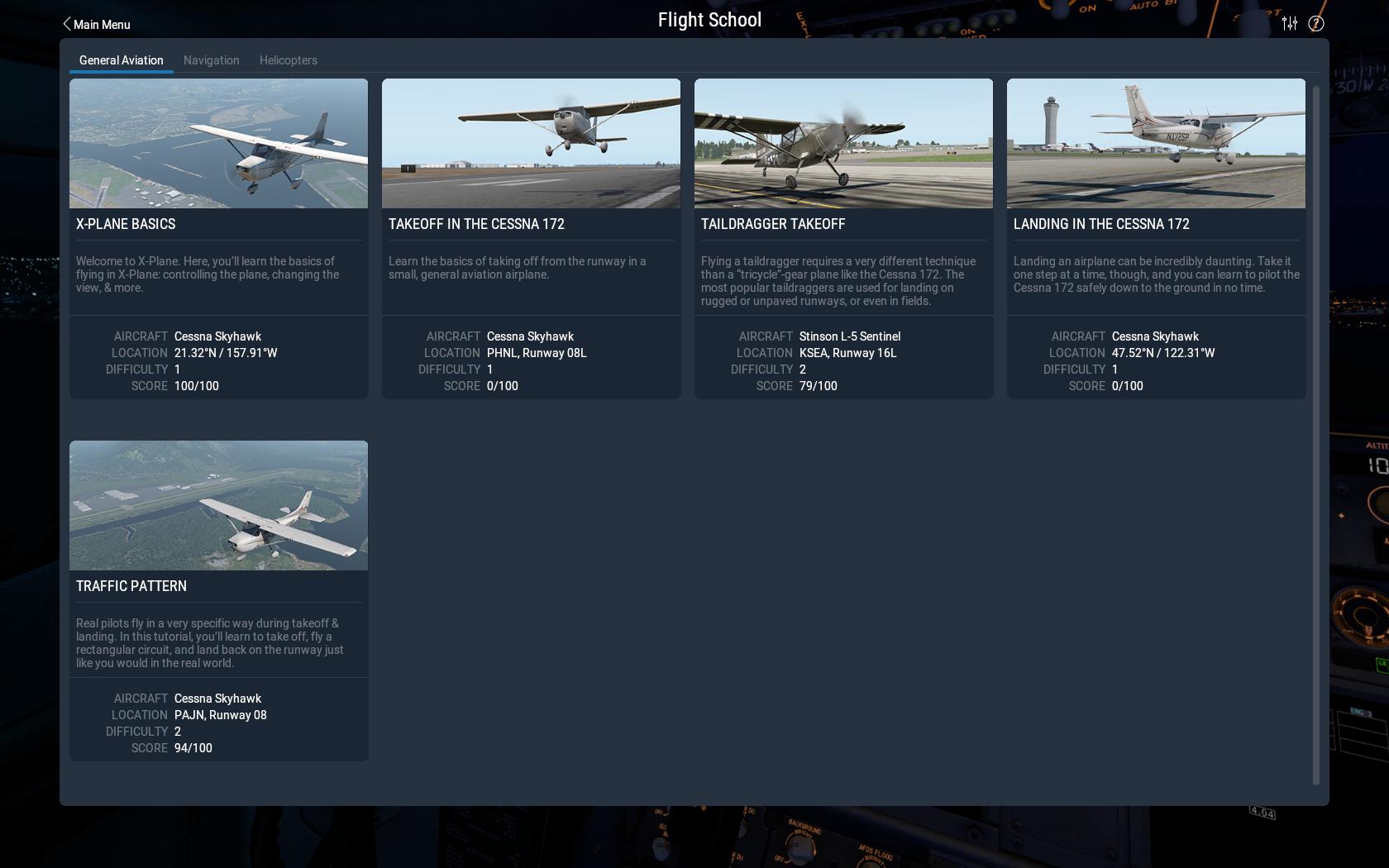Viewport: 1389px width, 868px height.
Task: Click the TAILDRAGGER TAKEOFF heading
Action: coord(773,224)
